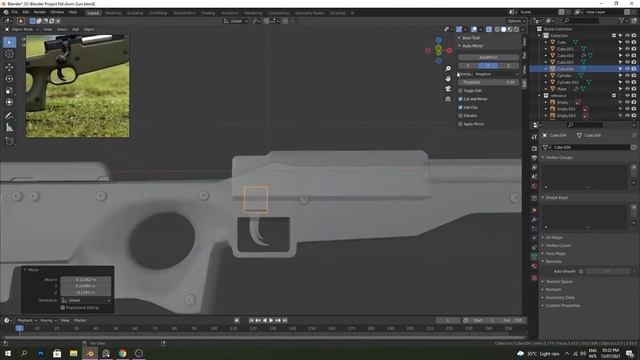
Task: Open the Global transform orientation dropdown in header
Action: (236, 21)
